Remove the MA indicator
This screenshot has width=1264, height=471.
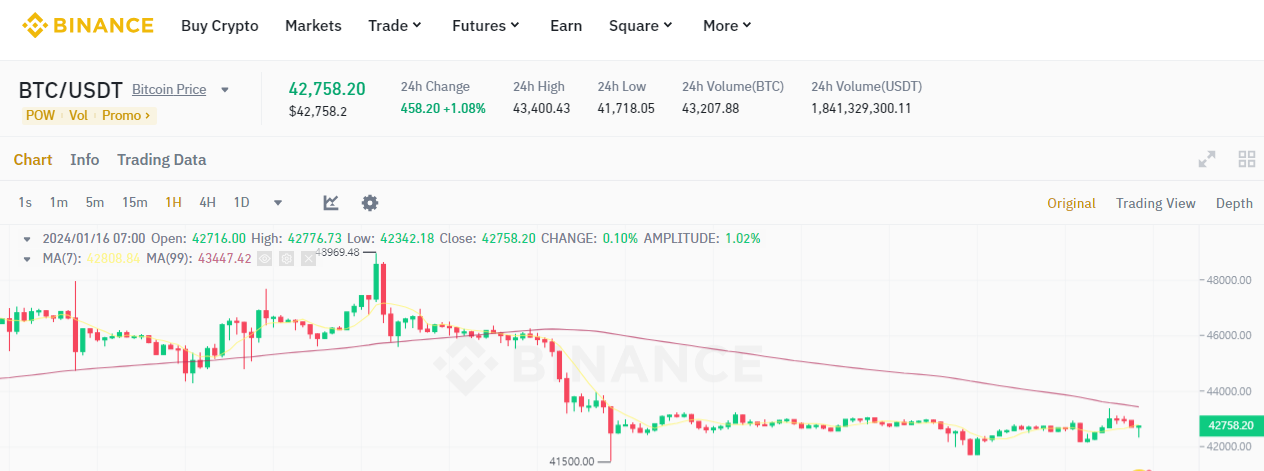tap(308, 258)
